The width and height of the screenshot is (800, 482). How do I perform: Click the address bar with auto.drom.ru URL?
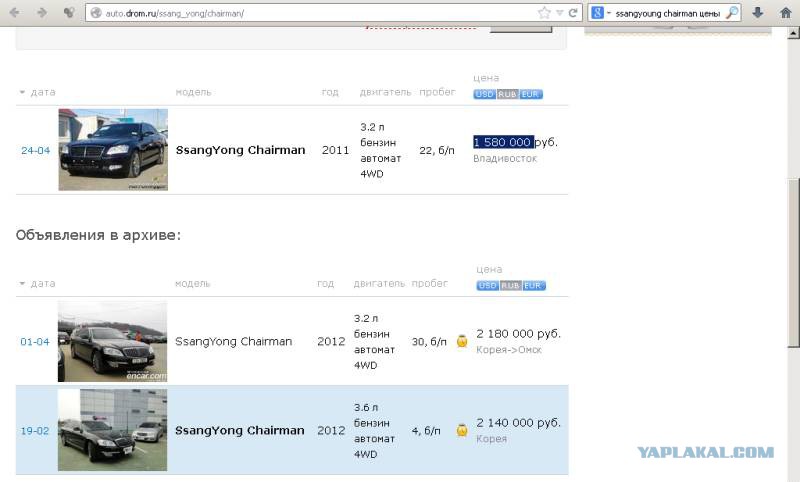(x=334, y=13)
